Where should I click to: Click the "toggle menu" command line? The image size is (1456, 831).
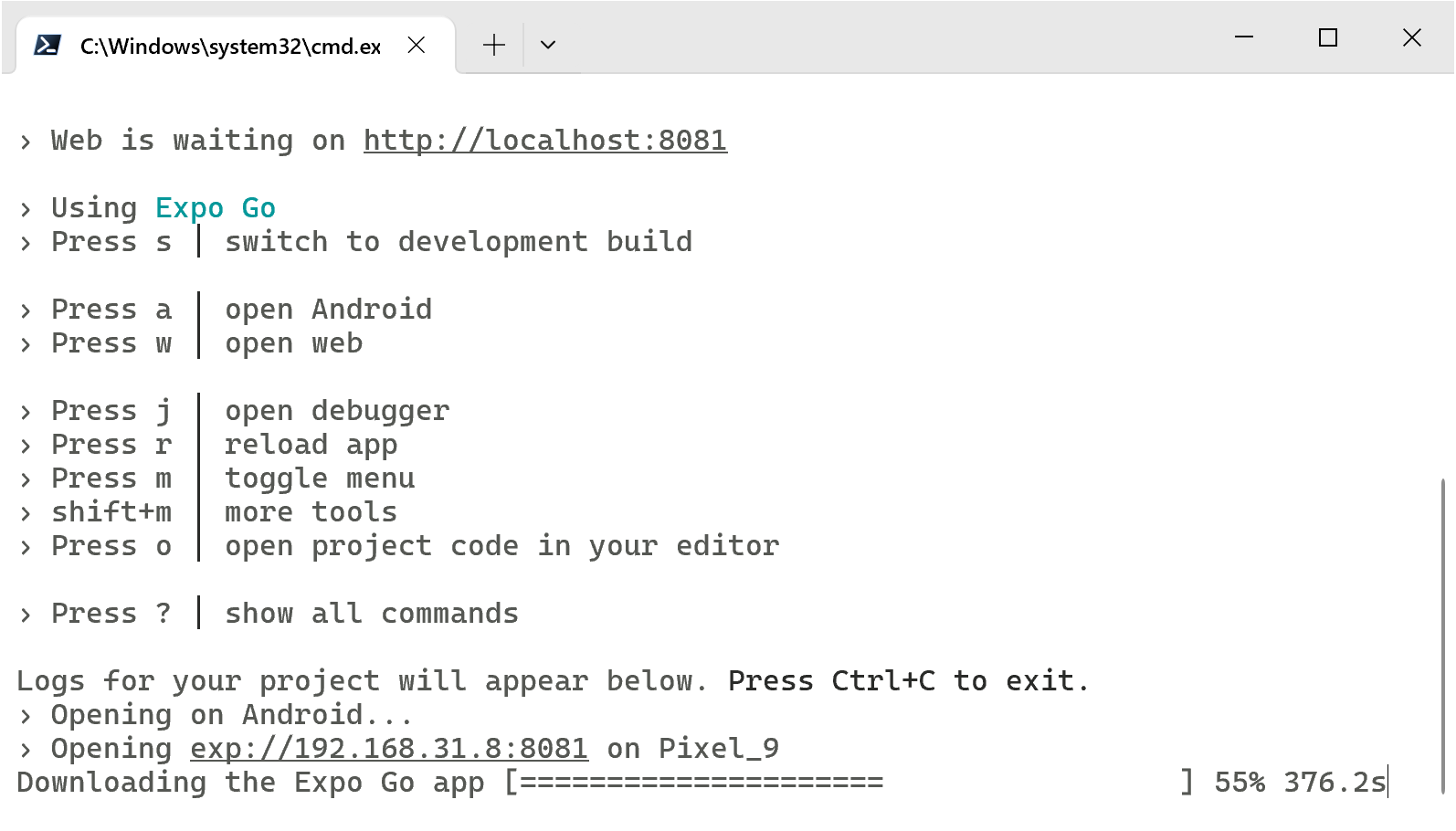[320, 479]
